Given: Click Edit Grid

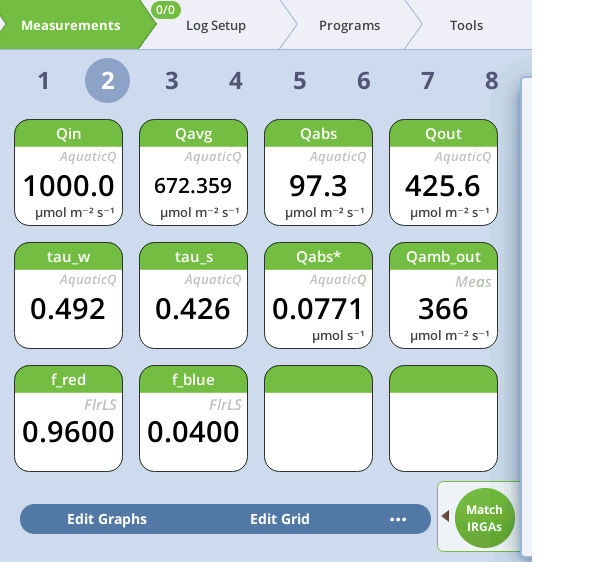Looking at the screenshot, I should pos(280,519).
